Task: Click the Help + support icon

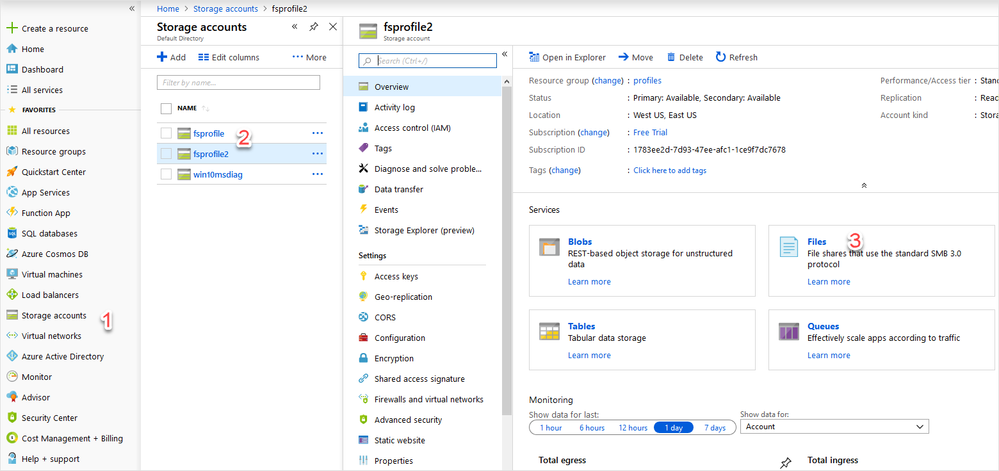Action: [11, 459]
